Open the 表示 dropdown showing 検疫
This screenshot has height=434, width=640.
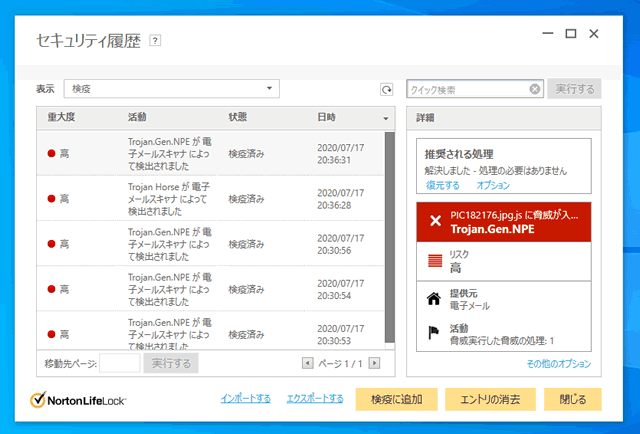click(x=171, y=89)
